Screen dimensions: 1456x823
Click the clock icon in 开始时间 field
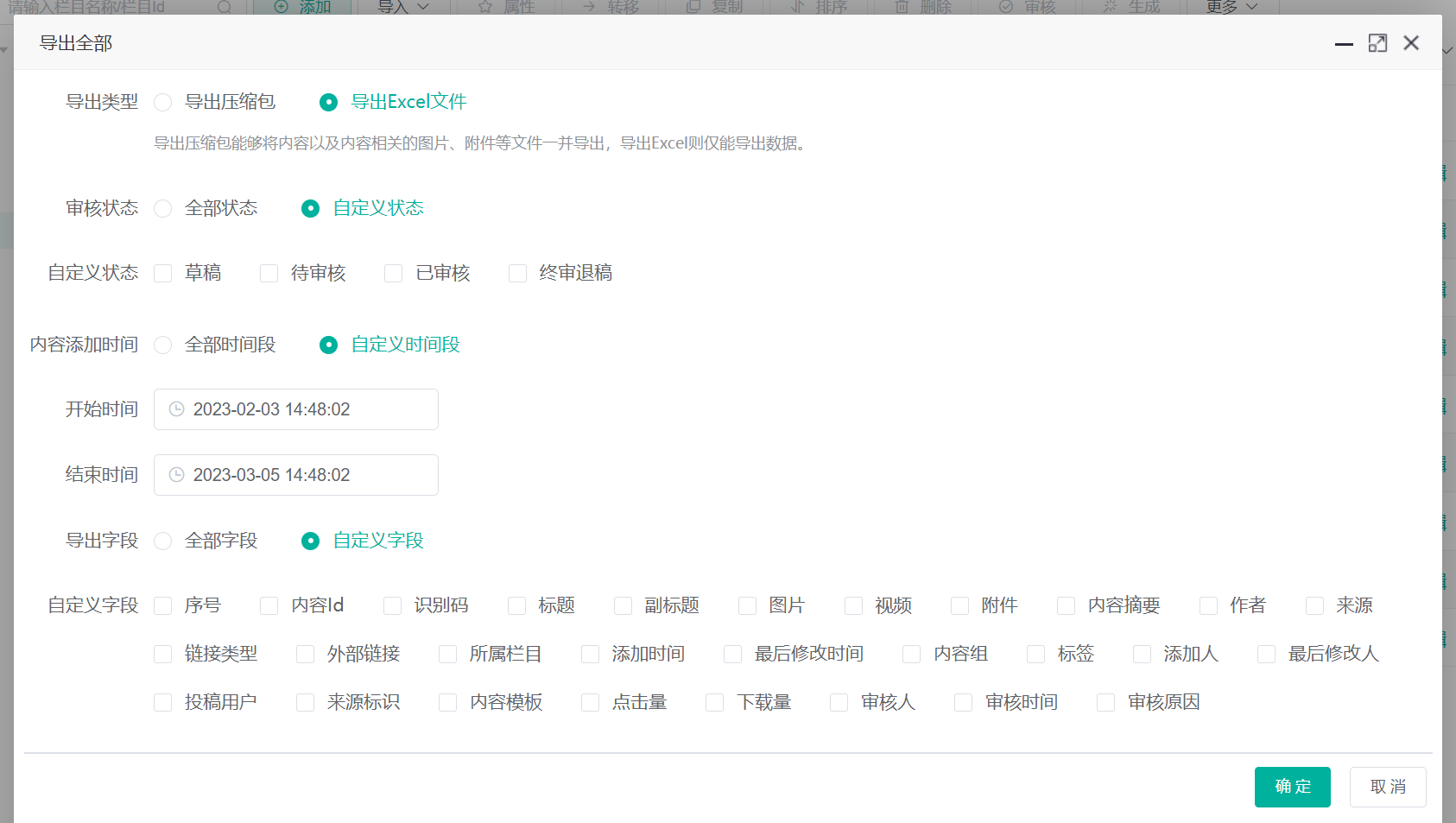click(176, 409)
